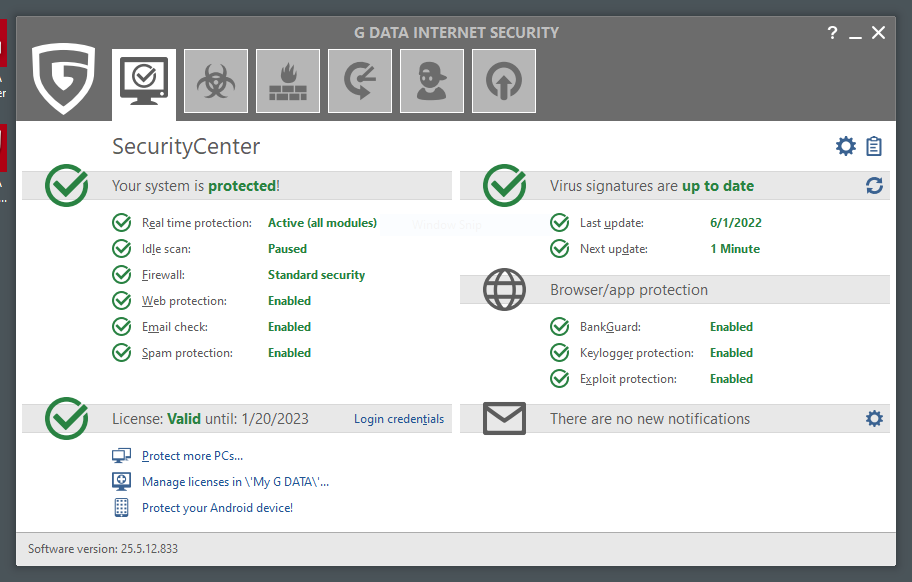Click the G DATA shield logo
Screen dimensions: 912x582
point(64,79)
